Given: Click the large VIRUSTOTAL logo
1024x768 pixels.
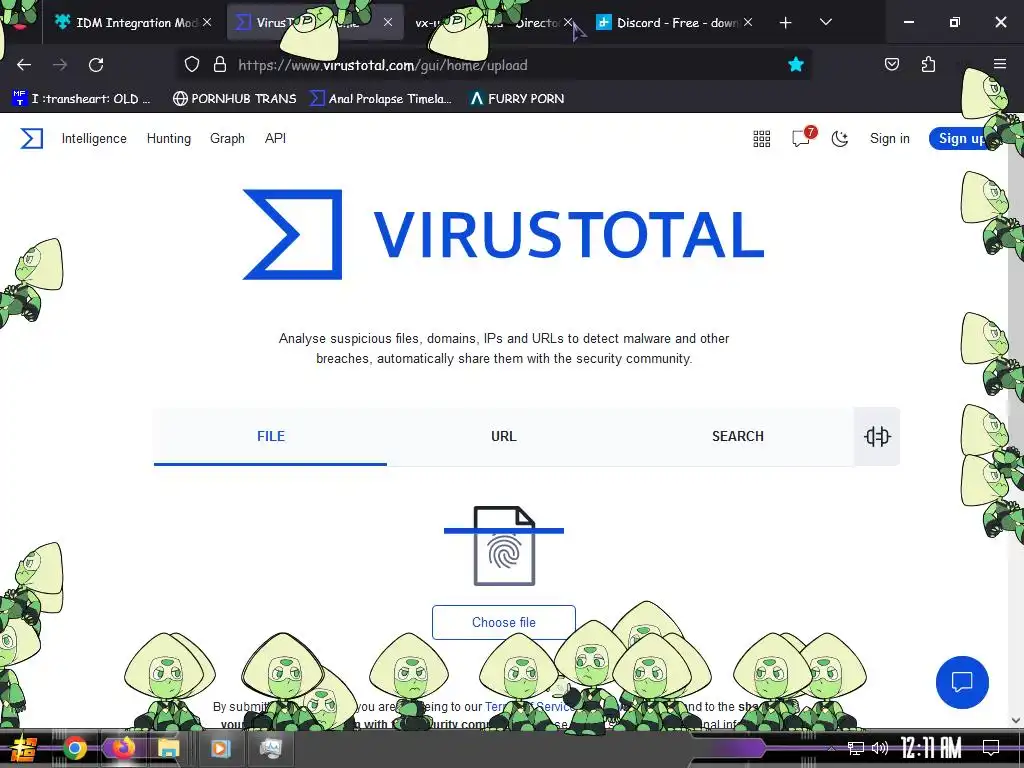Looking at the screenshot, I should [x=503, y=234].
